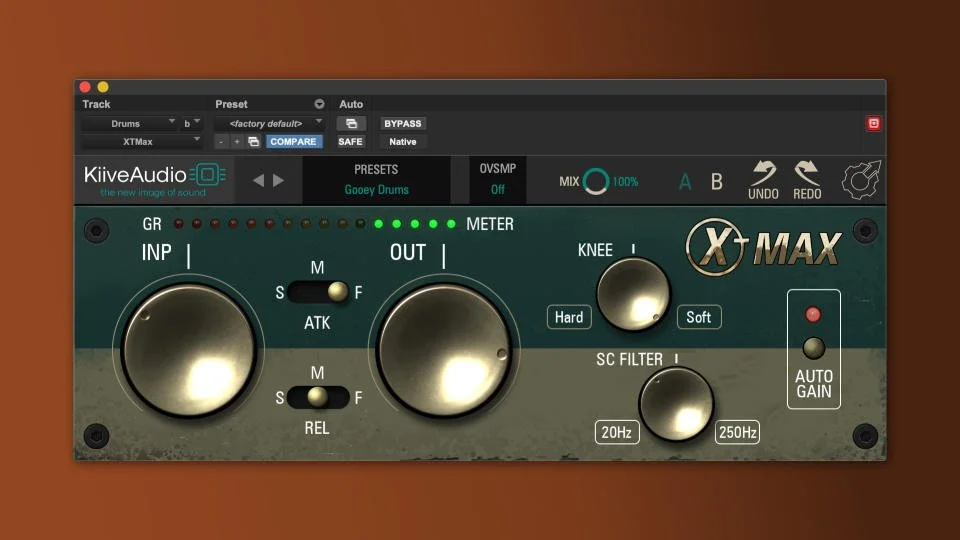Click the ATK speed switch
The width and height of the screenshot is (960, 540).
(318, 292)
